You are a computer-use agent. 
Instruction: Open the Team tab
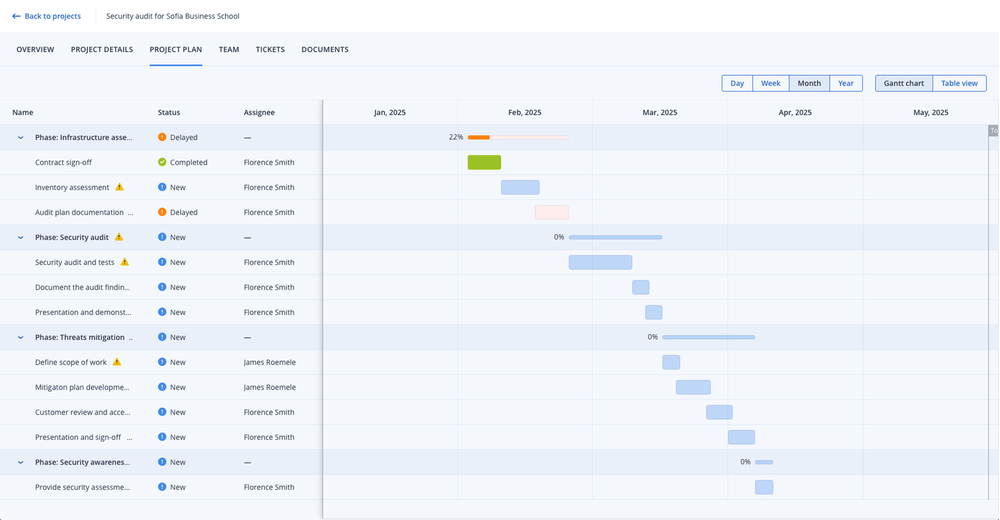coord(229,49)
